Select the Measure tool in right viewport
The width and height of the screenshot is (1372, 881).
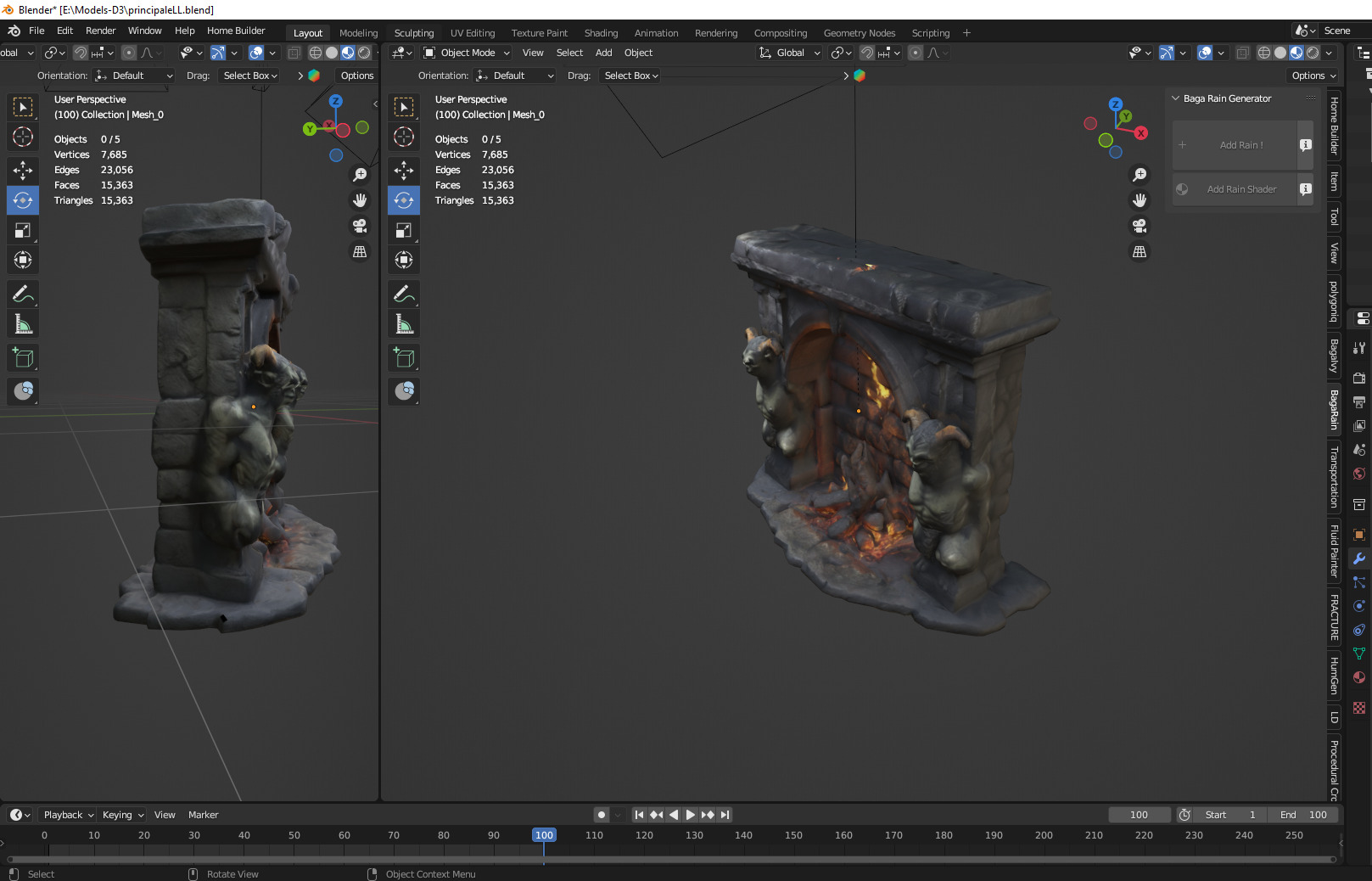pos(404,323)
